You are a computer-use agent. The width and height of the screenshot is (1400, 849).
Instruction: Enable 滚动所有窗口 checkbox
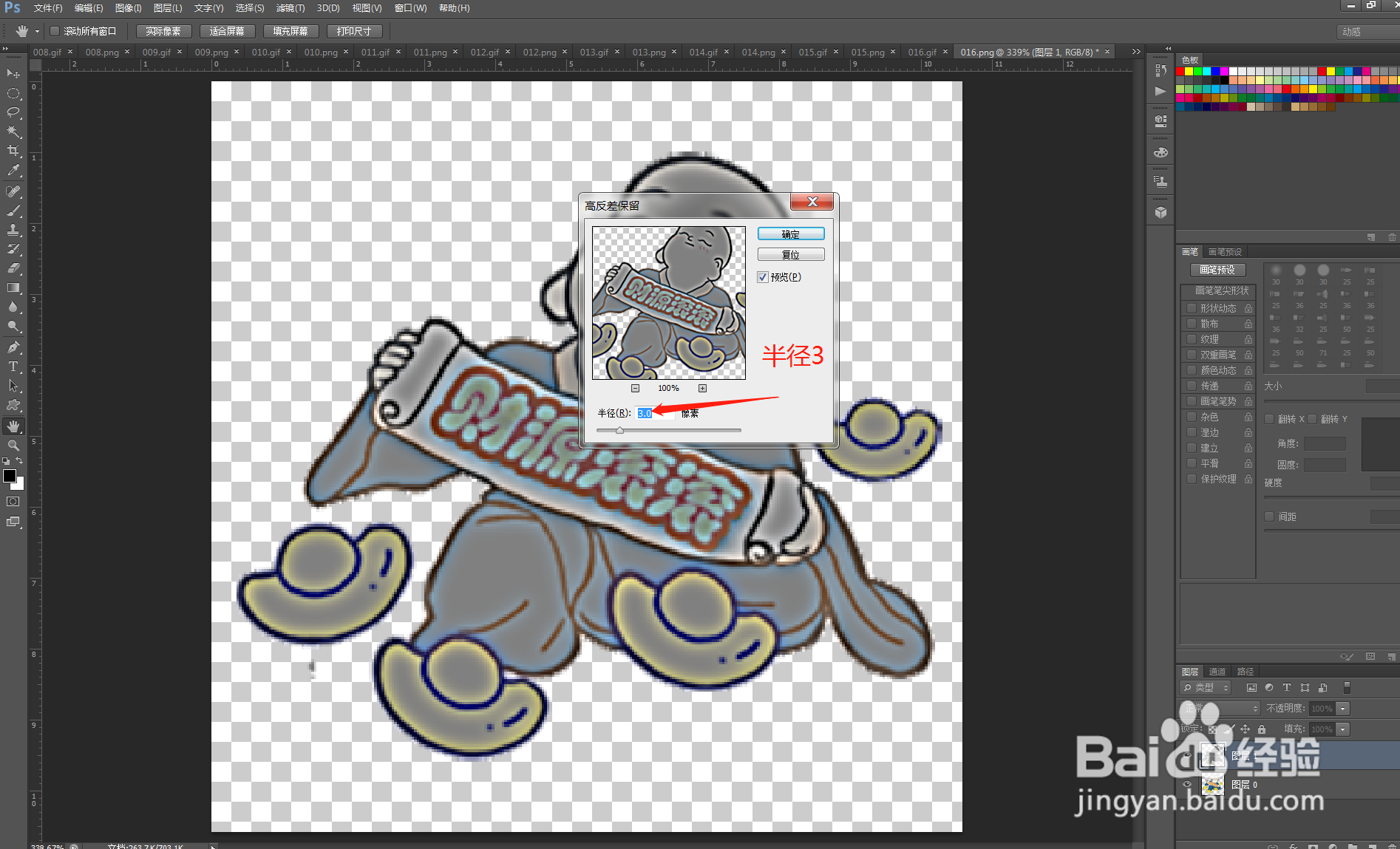coord(55,31)
